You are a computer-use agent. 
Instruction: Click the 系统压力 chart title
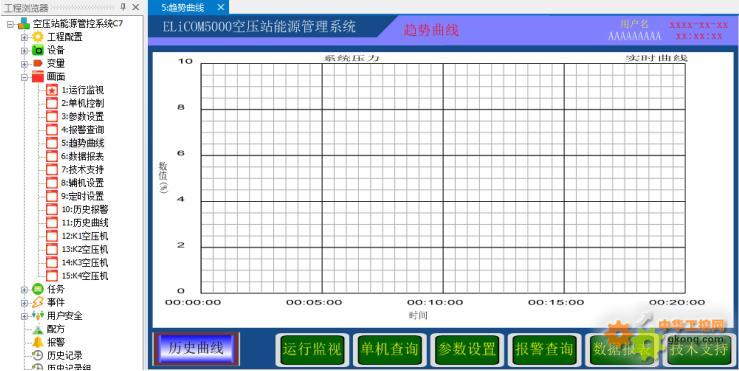(352, 58)
